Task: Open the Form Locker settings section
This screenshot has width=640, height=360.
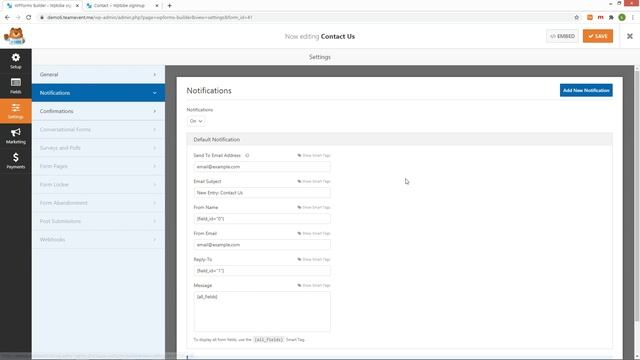Action: pos(98,184)
